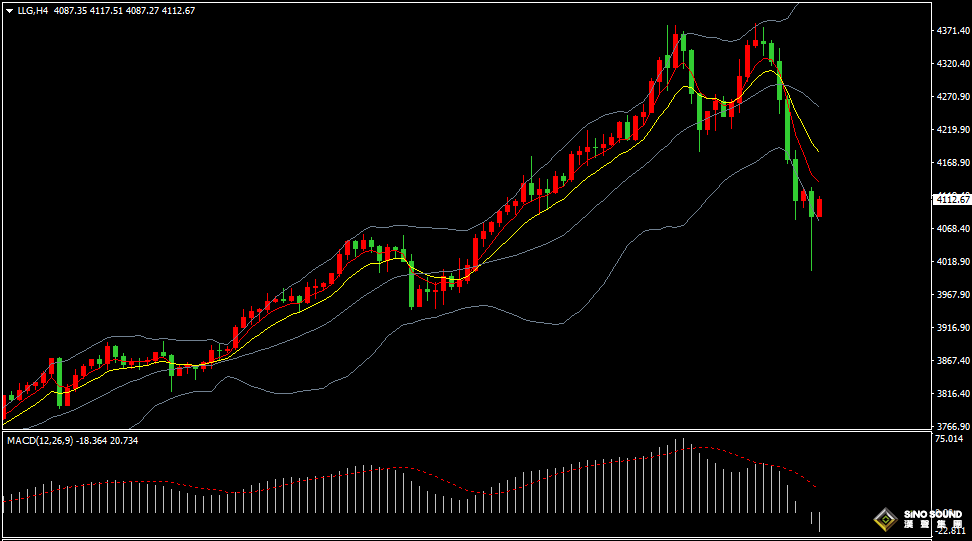Viewport: 972px width, 541px height.
Task: Click the -22.811 MACD scale value
Action: click(950, 532)
